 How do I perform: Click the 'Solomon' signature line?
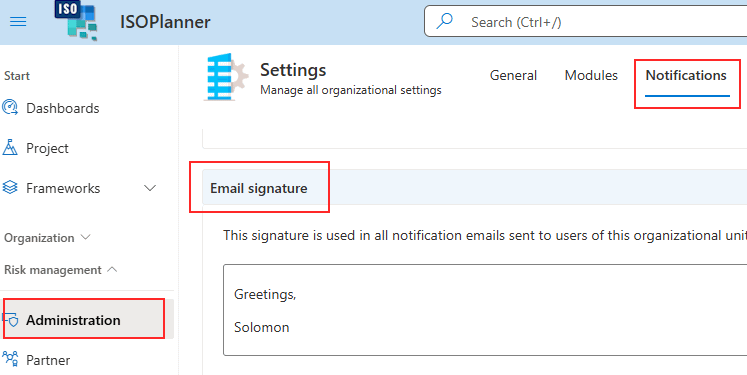tap(262, 327)
